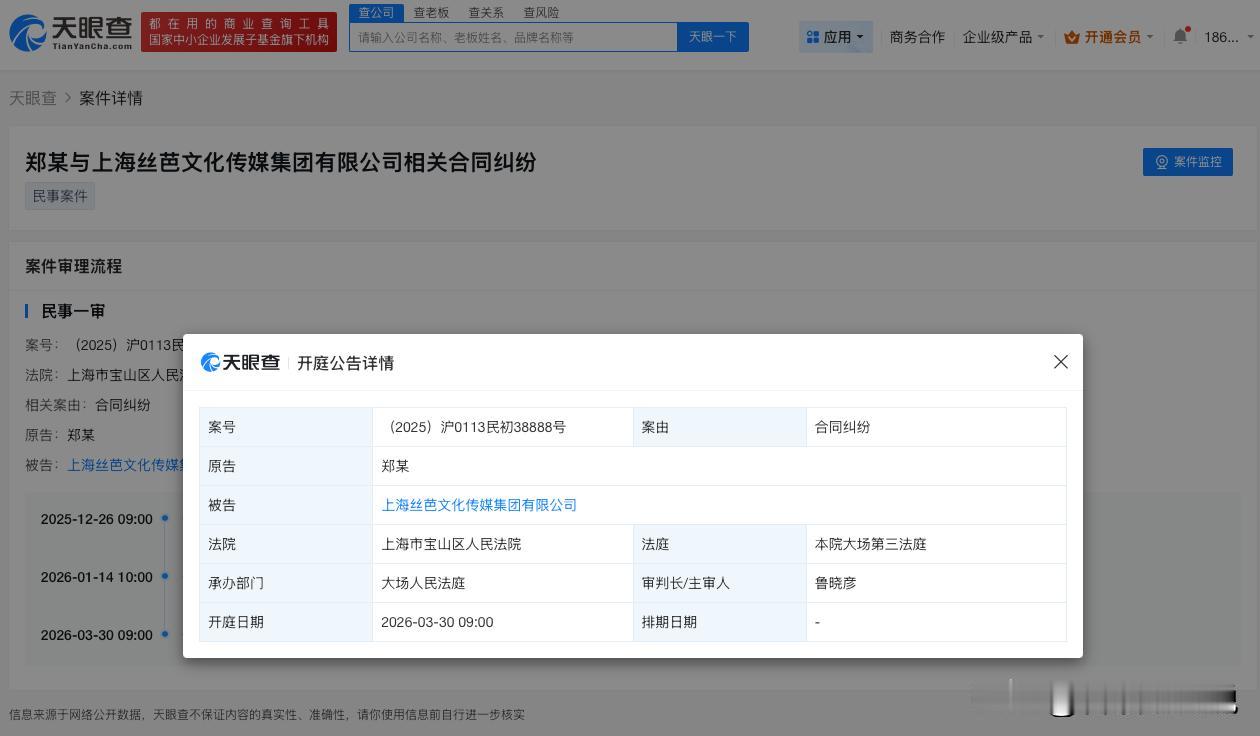
Task: Click the 商务合作 navigation item
Action: tap(917, 36)
